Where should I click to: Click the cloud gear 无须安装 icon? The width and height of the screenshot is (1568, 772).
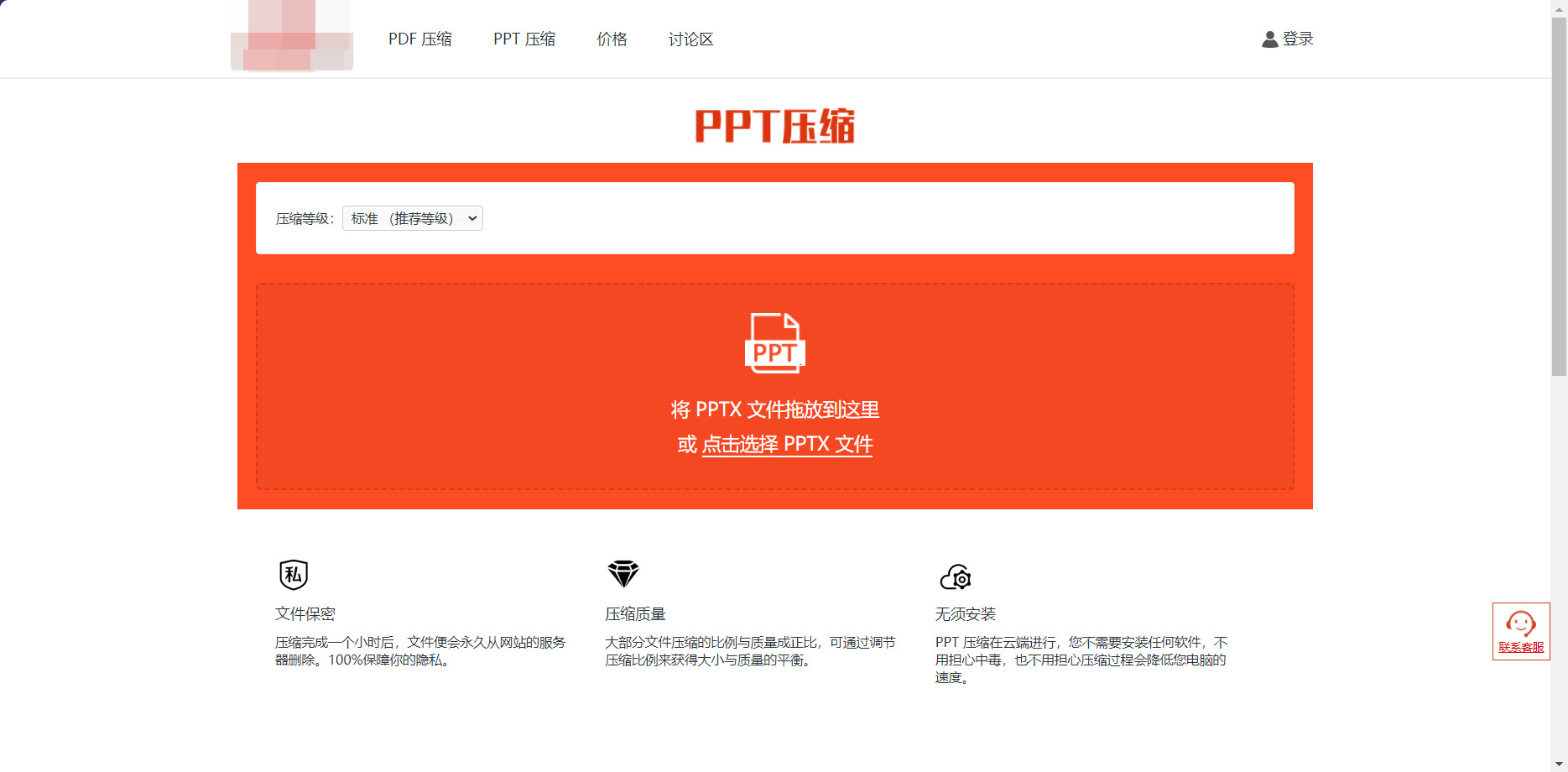[956, 577]
